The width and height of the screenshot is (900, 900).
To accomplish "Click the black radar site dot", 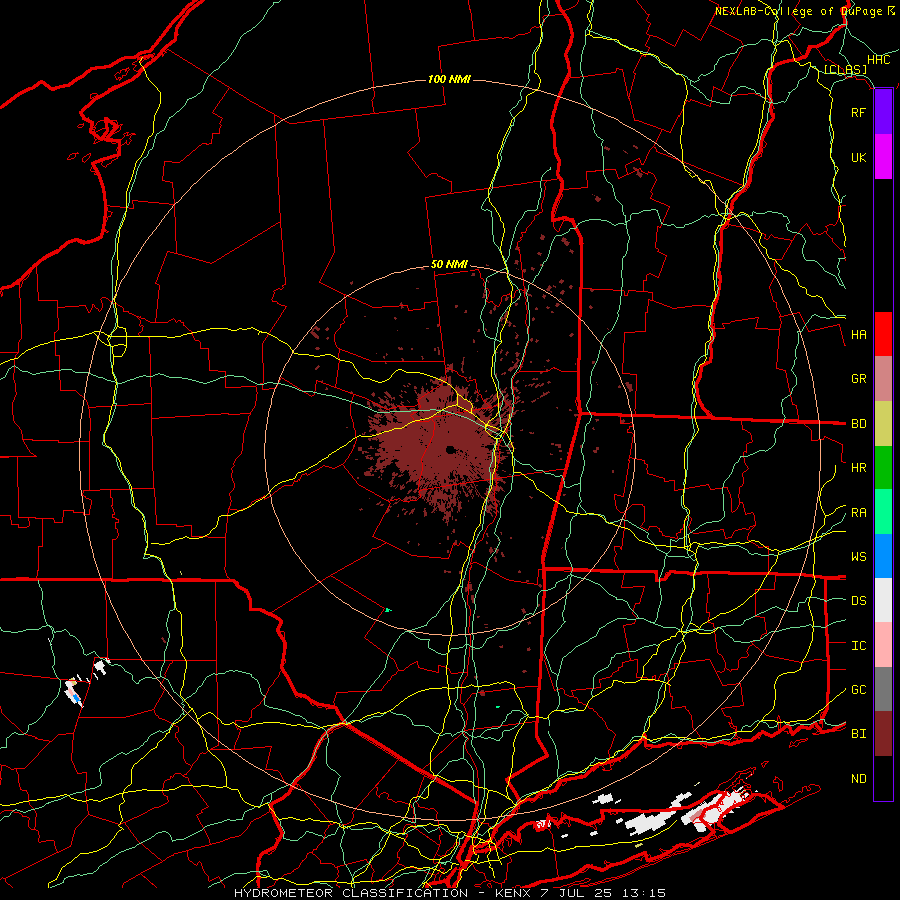I will coord(451,449).
